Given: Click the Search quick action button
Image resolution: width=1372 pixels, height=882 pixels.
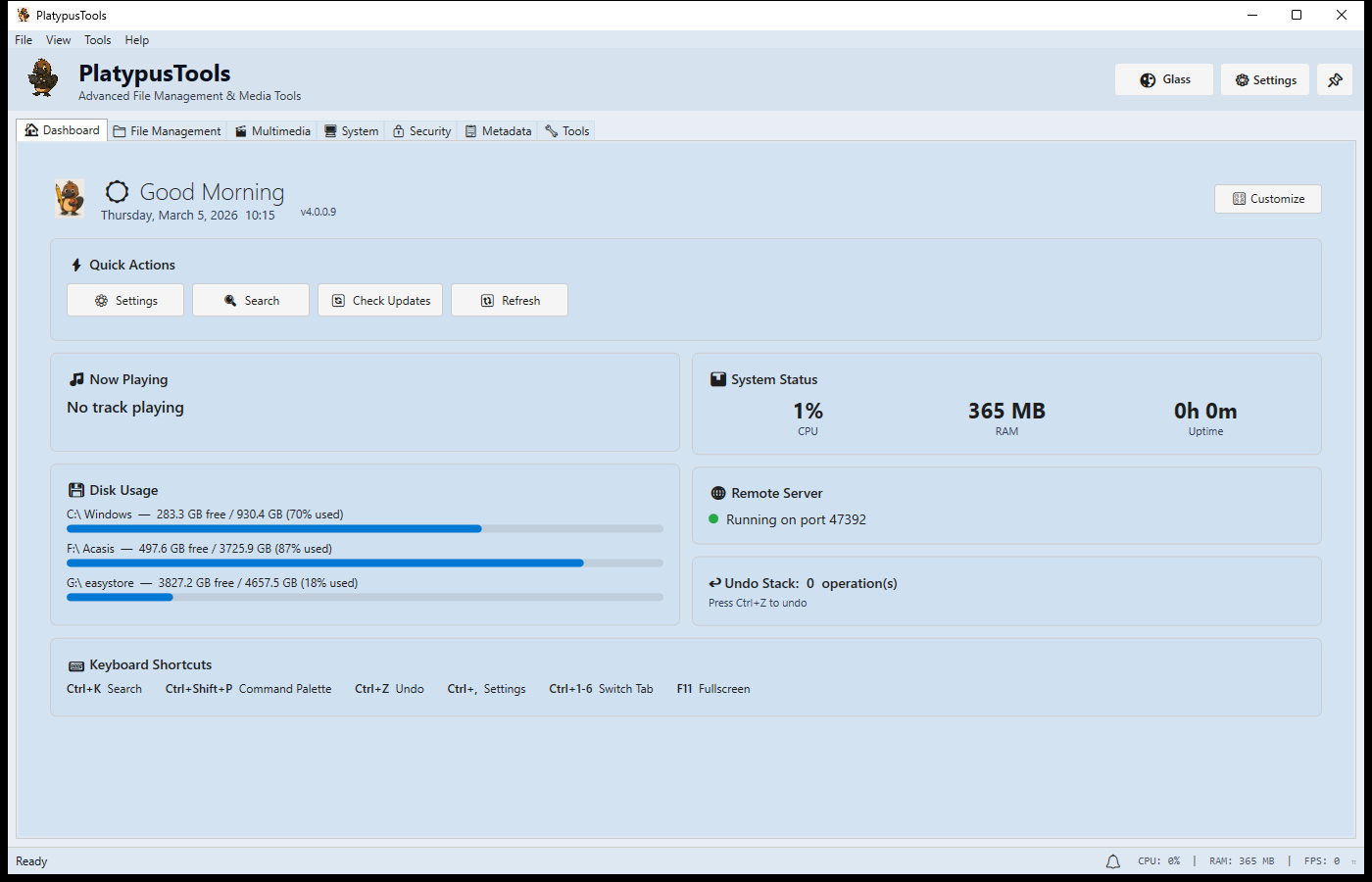Looking at the screenshot, I should point(251,301).
